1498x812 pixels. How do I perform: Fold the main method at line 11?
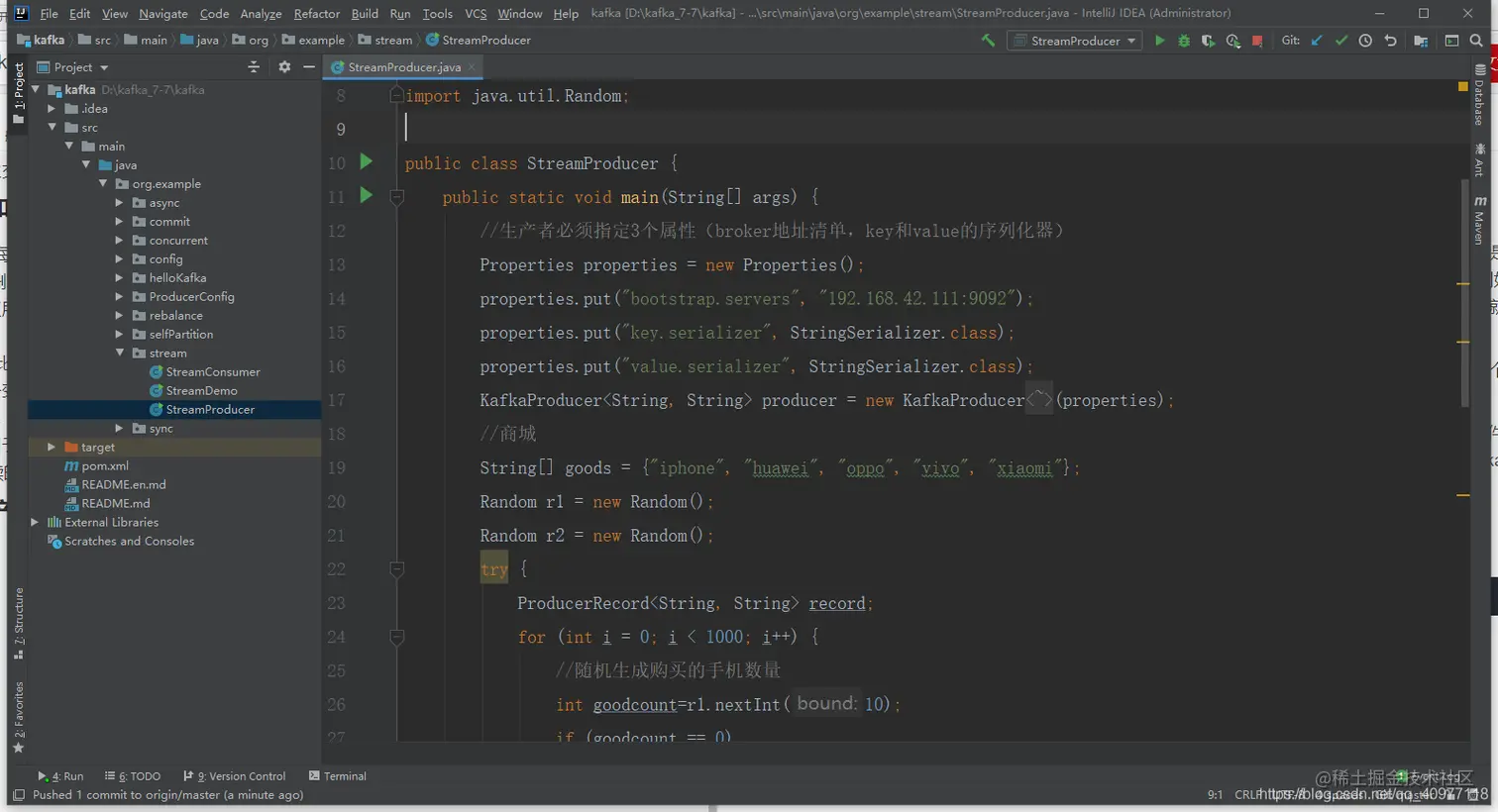pyautogui.click(x=397, y=197)
